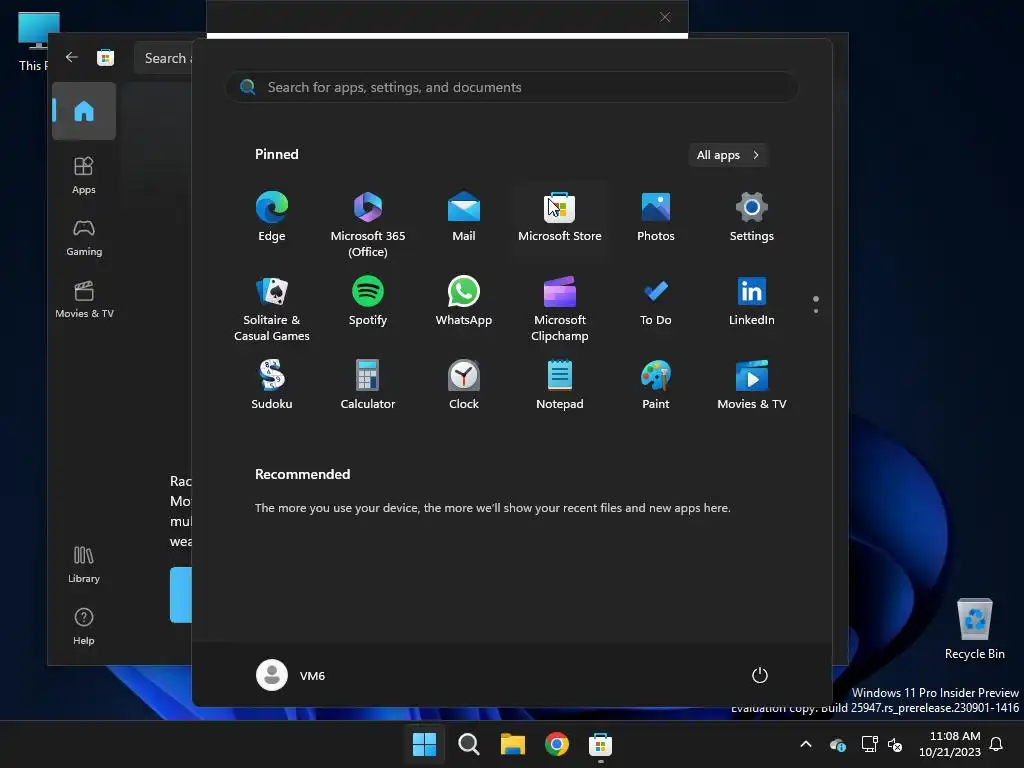
Task: Launch Solitaire & Casual Games
Action: pyautogui.click(x=272, y=308)
